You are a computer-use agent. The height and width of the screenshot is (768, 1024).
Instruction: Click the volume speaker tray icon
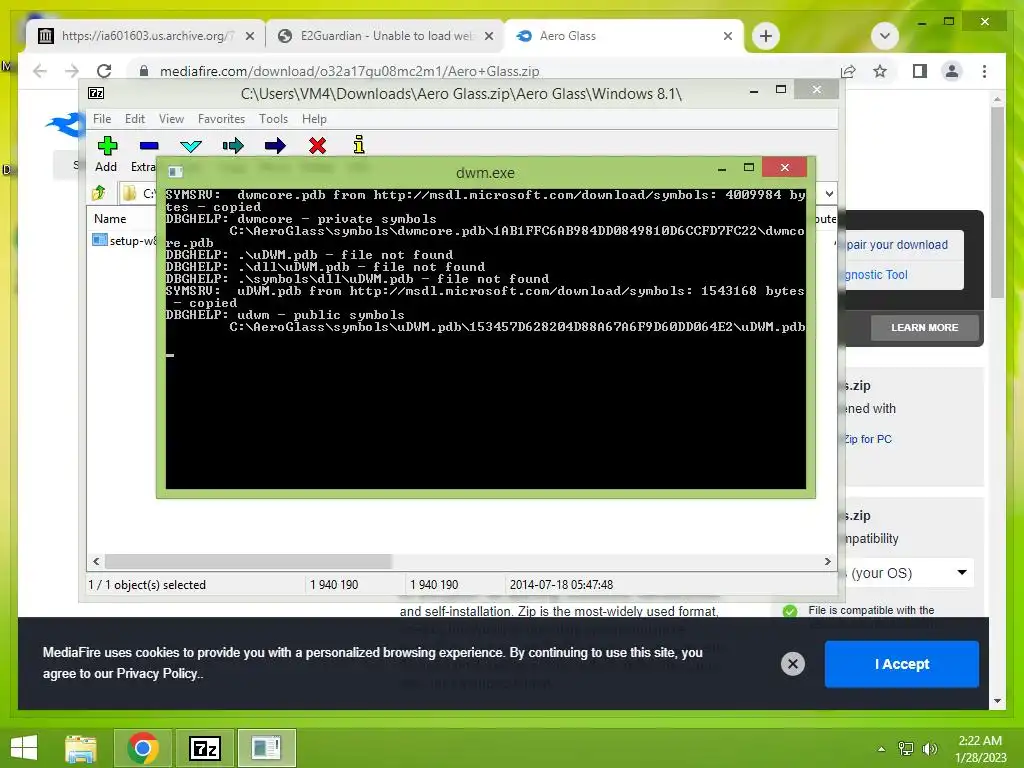929,748
